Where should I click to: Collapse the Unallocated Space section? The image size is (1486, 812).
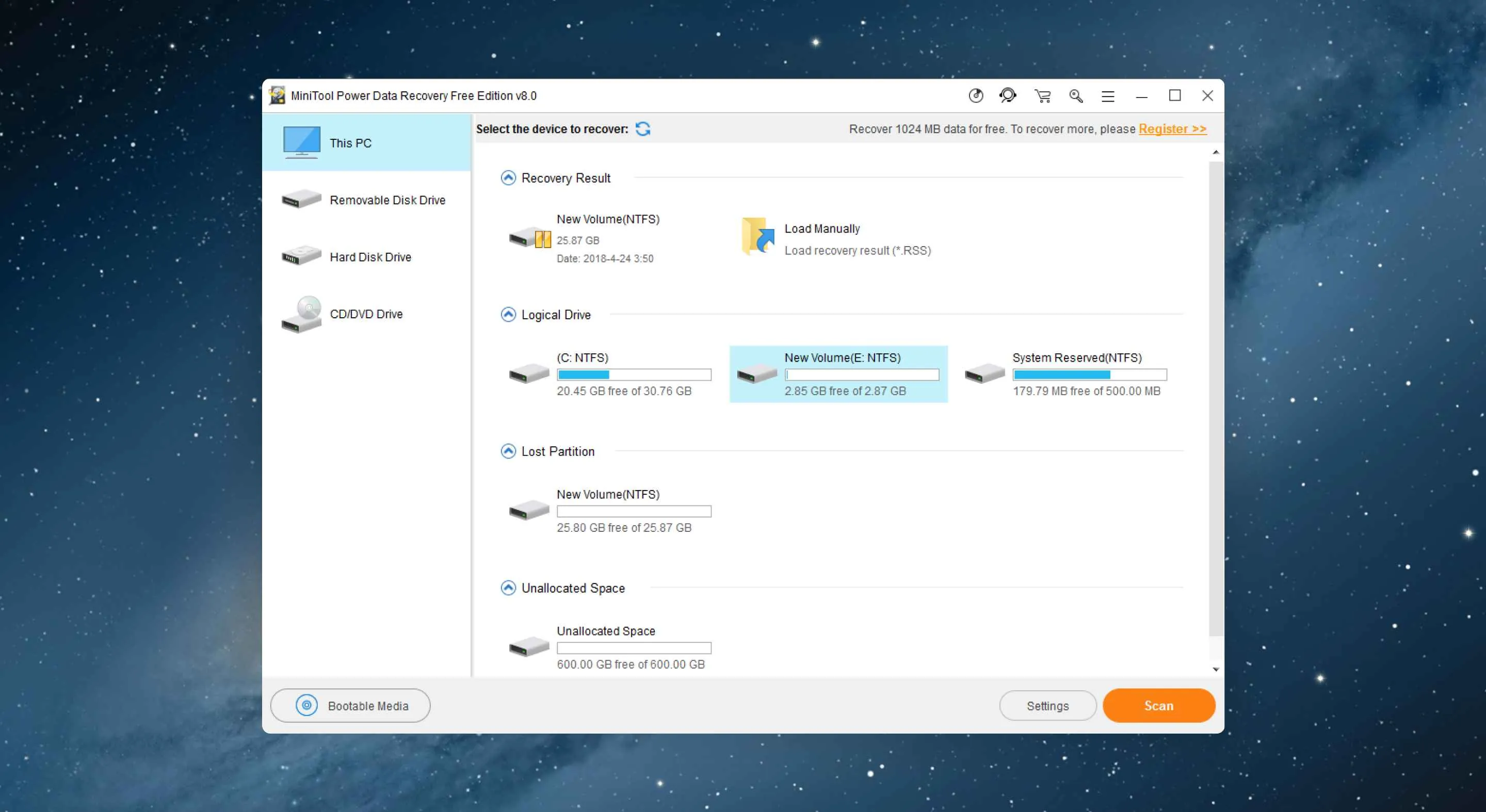508,588
